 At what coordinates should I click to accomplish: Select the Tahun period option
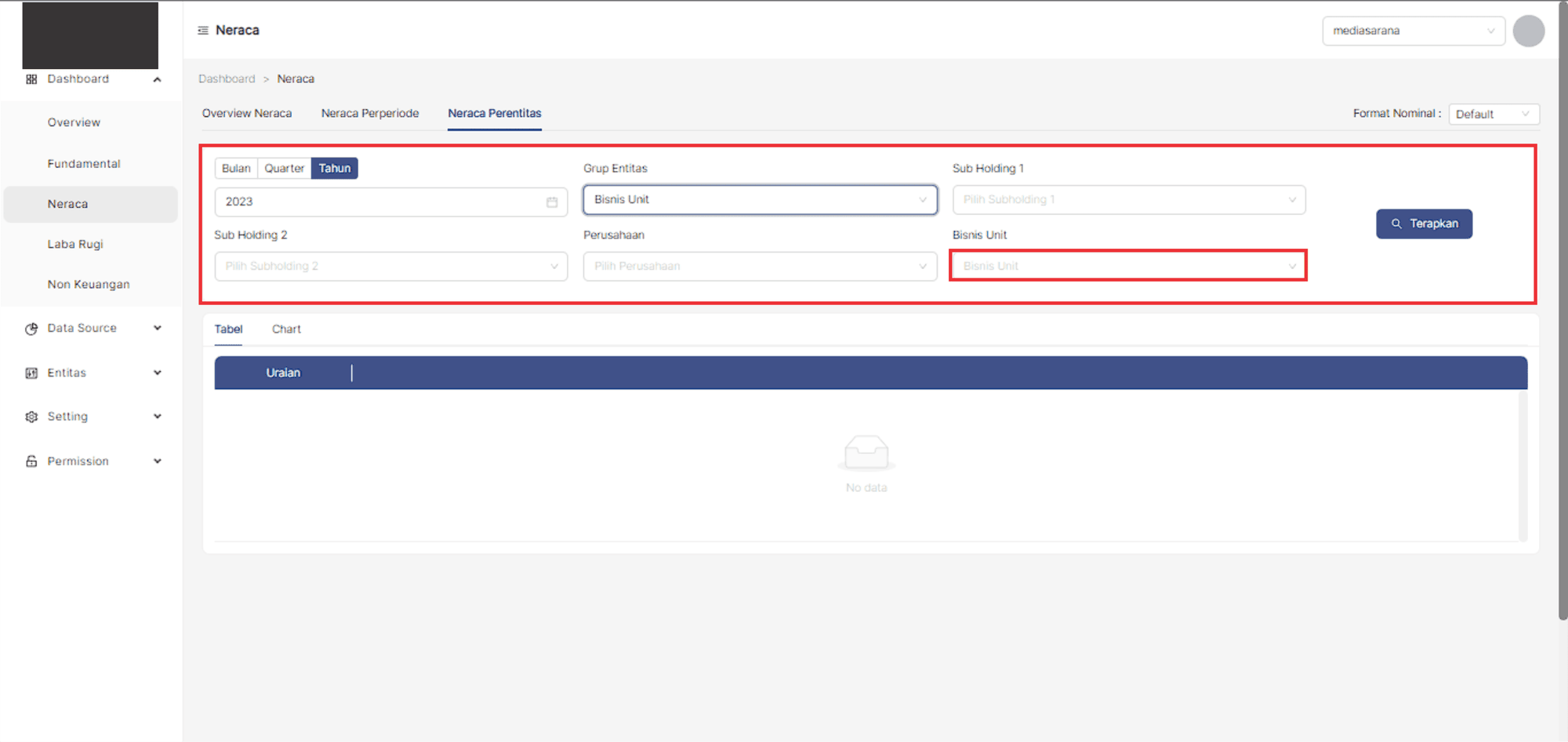click(334, 169)
